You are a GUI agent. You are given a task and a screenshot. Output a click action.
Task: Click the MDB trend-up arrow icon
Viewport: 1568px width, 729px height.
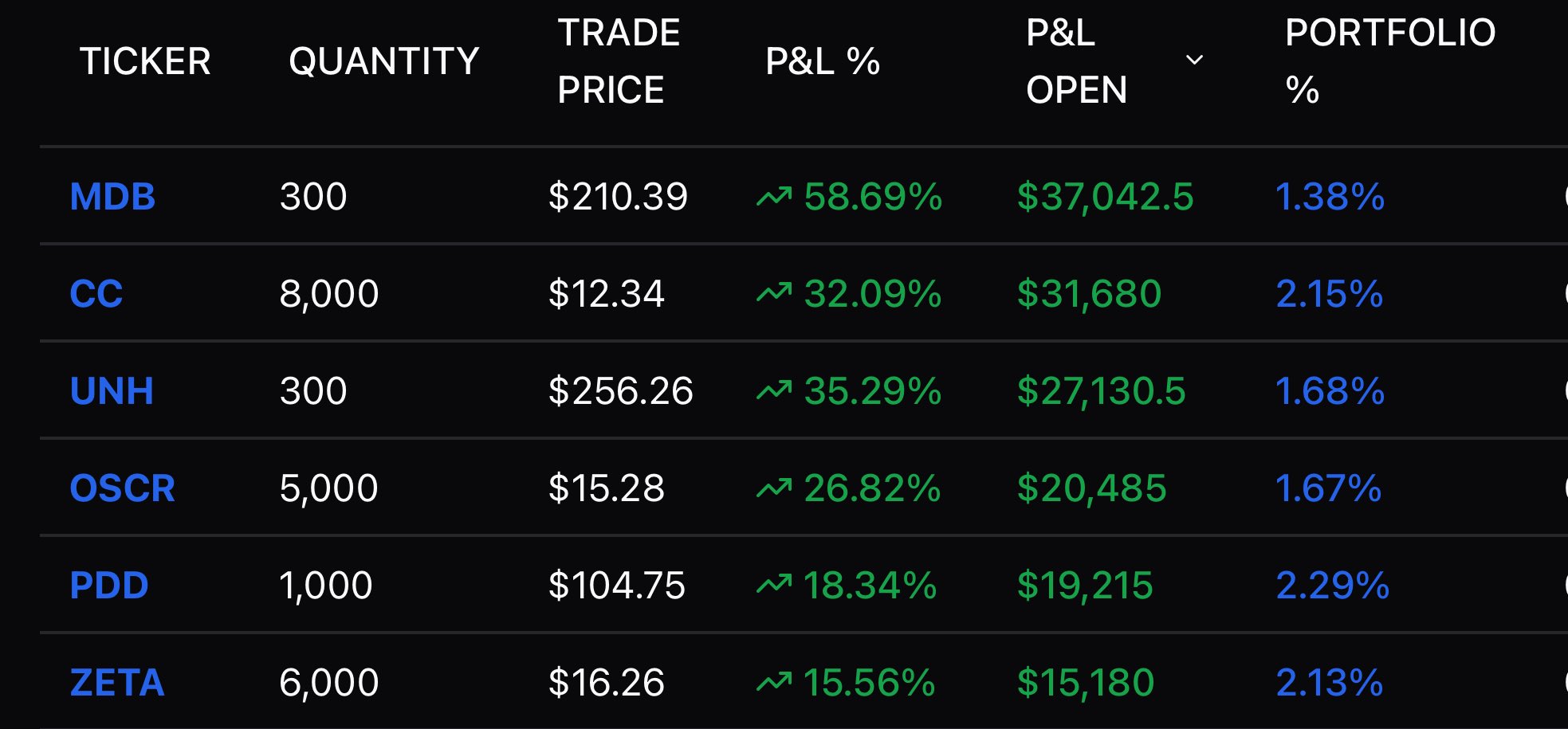[x=774, y=196]
